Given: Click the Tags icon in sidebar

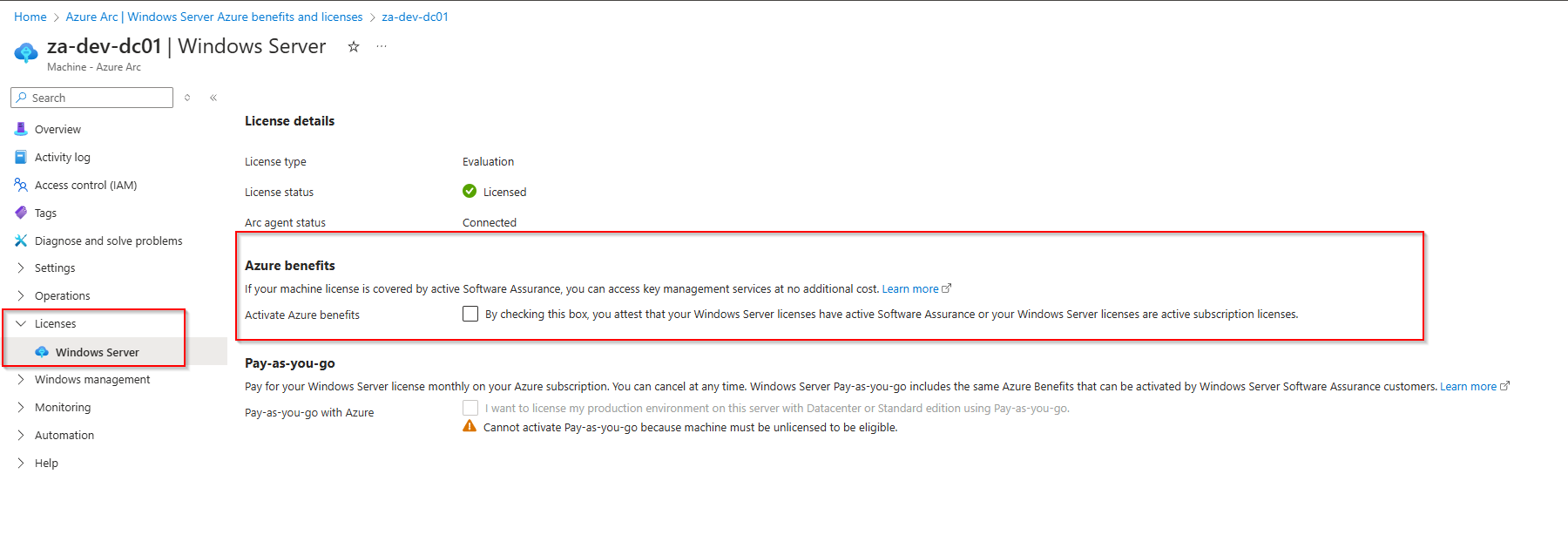Looking at the screenshot, I should 21,213.
